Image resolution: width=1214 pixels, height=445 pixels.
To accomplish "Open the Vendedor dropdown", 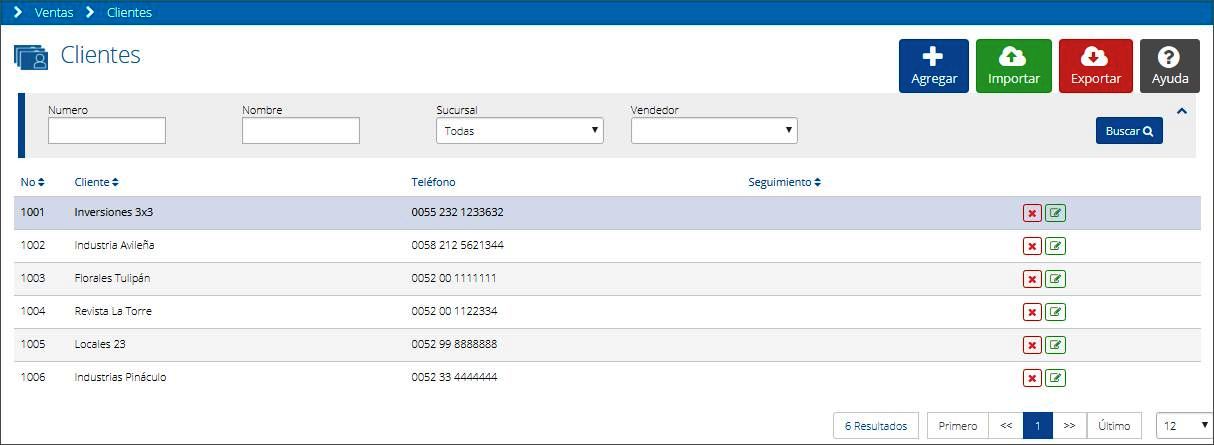I will [x=714, y=131].
